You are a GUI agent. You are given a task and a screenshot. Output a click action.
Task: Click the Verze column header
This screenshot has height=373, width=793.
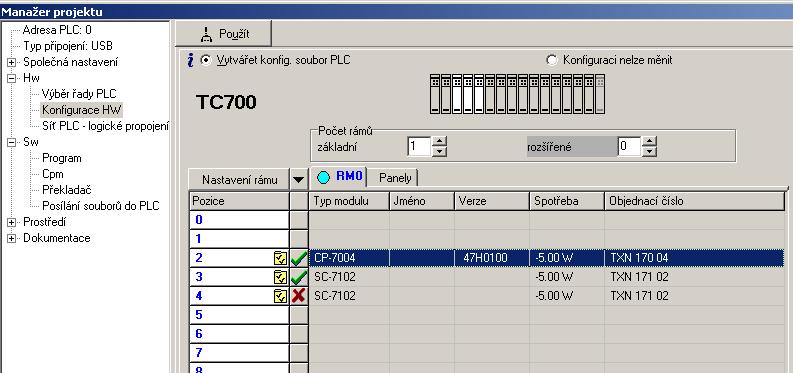click(x=492, y=201)
